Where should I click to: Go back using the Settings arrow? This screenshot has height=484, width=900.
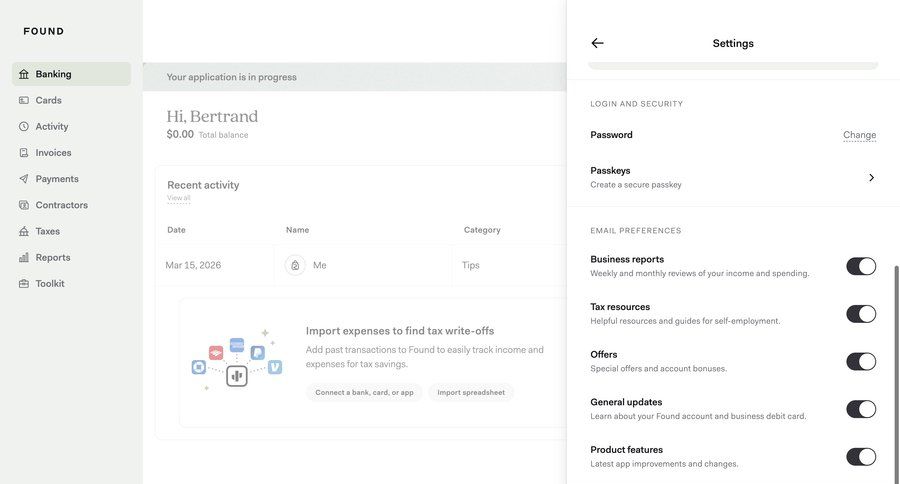click(x=598, y=43)
